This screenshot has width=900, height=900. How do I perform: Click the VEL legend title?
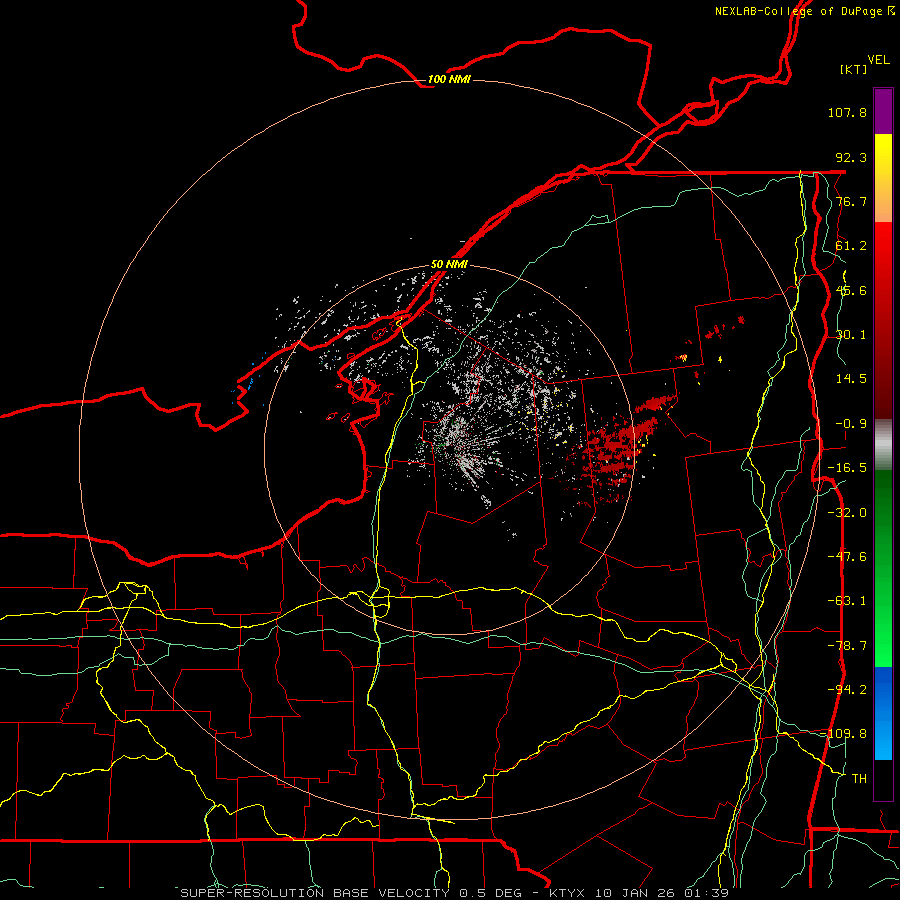(878, 60)
